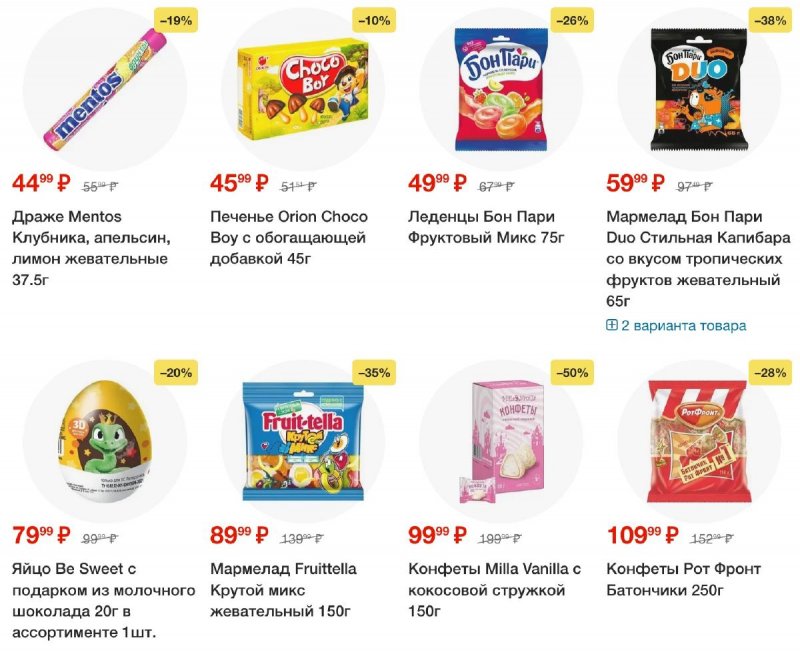Open the Mentos dragee product image
Image resolution: width=800 pixels, height=652 pixels.
[105, 90]
